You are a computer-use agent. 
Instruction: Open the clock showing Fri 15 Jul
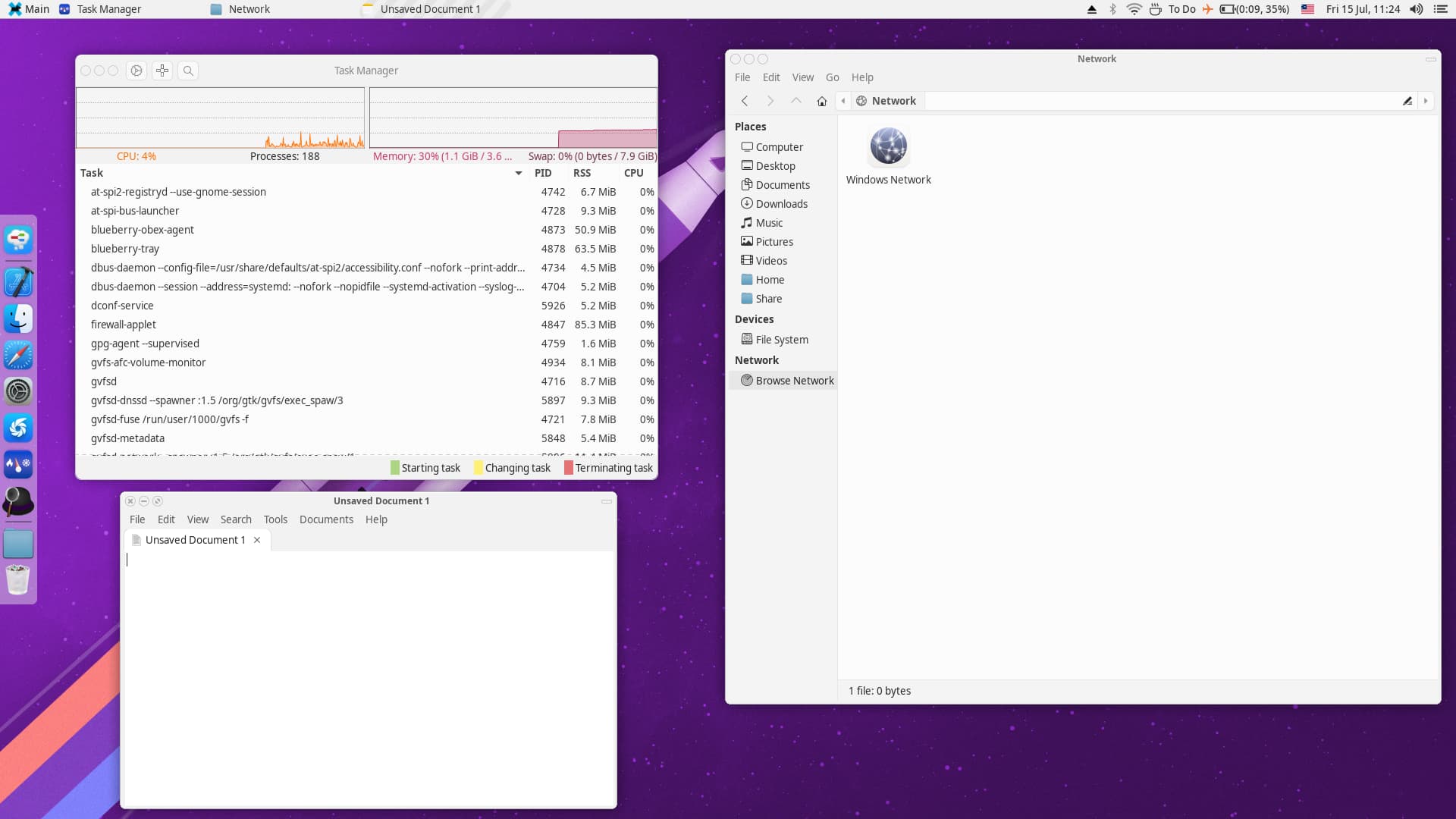click(1363, 9)
